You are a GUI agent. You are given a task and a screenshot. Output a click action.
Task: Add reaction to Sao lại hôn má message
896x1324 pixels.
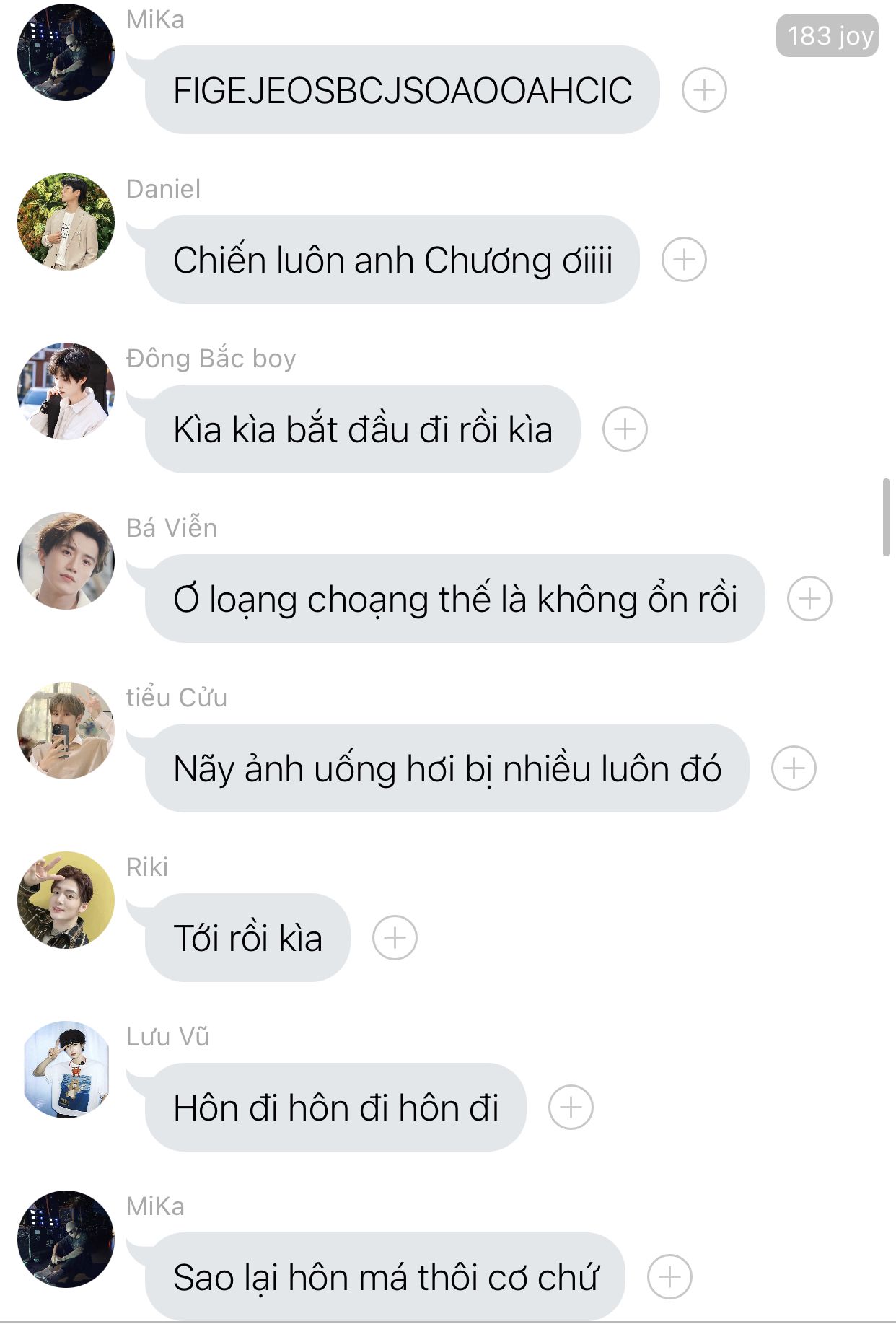tap(669, 1277)
